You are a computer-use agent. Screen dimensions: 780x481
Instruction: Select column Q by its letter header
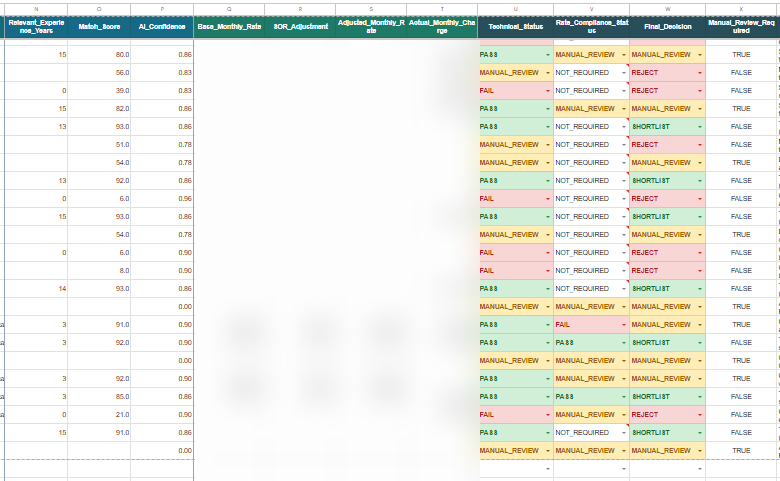pyautogui.click(x=229, y=9)
